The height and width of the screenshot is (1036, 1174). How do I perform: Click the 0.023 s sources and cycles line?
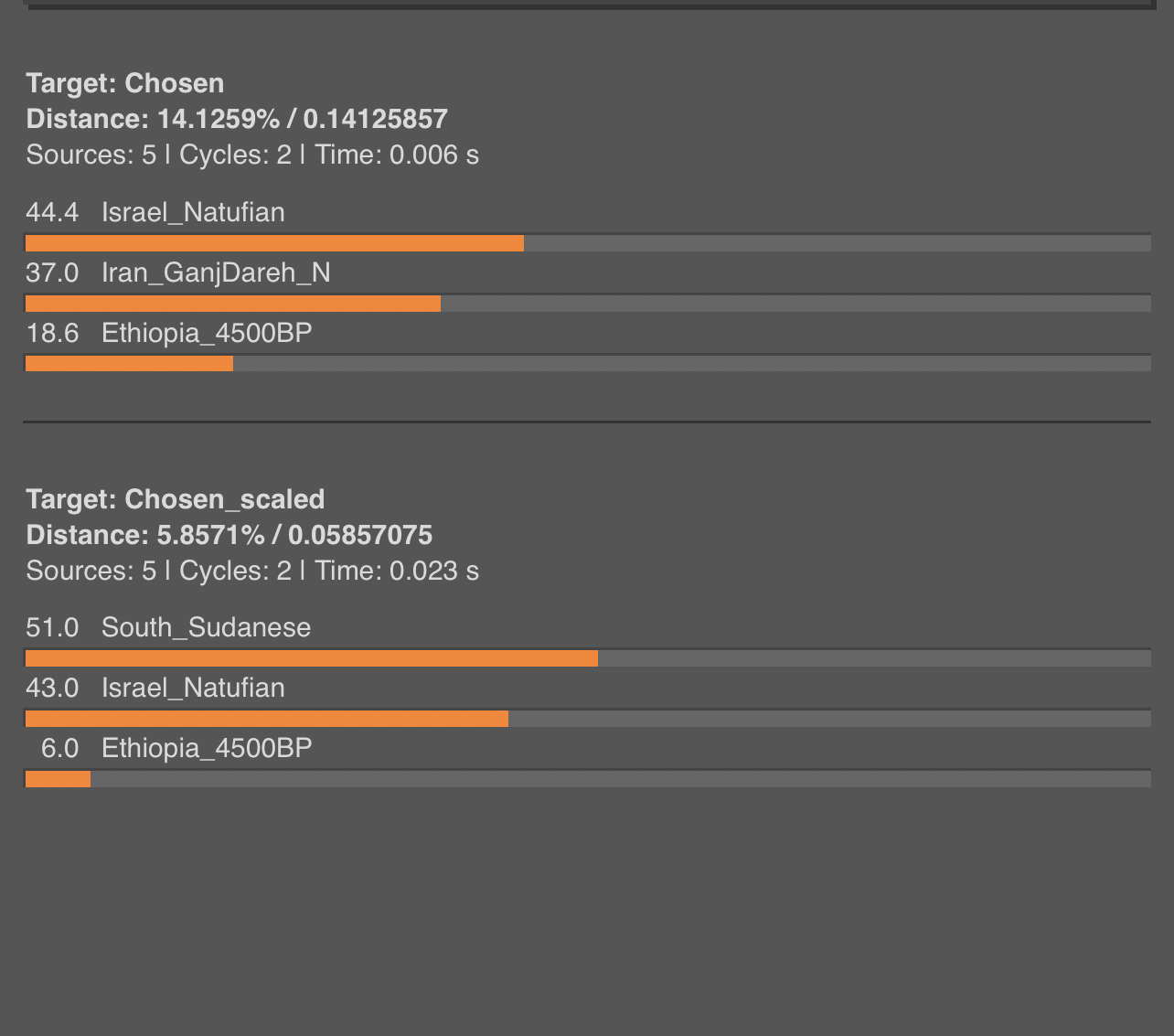(252, 571)
